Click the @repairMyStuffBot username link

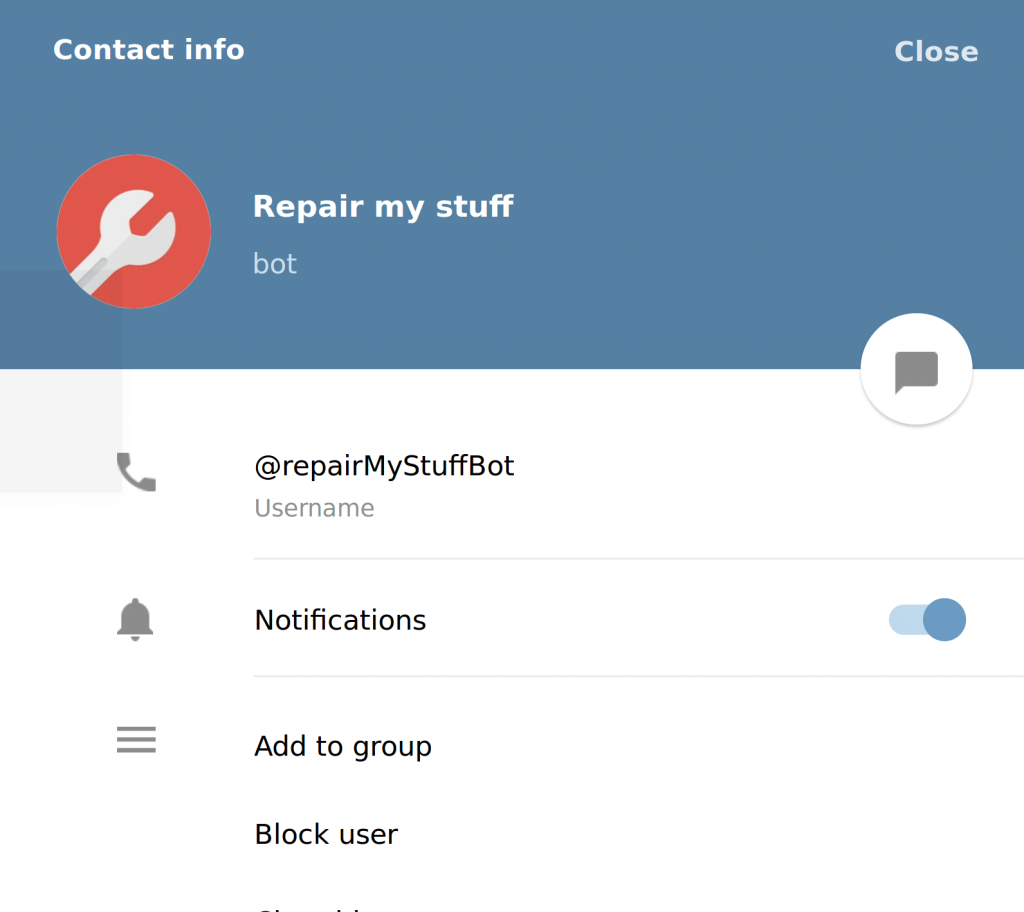(384, 465)
